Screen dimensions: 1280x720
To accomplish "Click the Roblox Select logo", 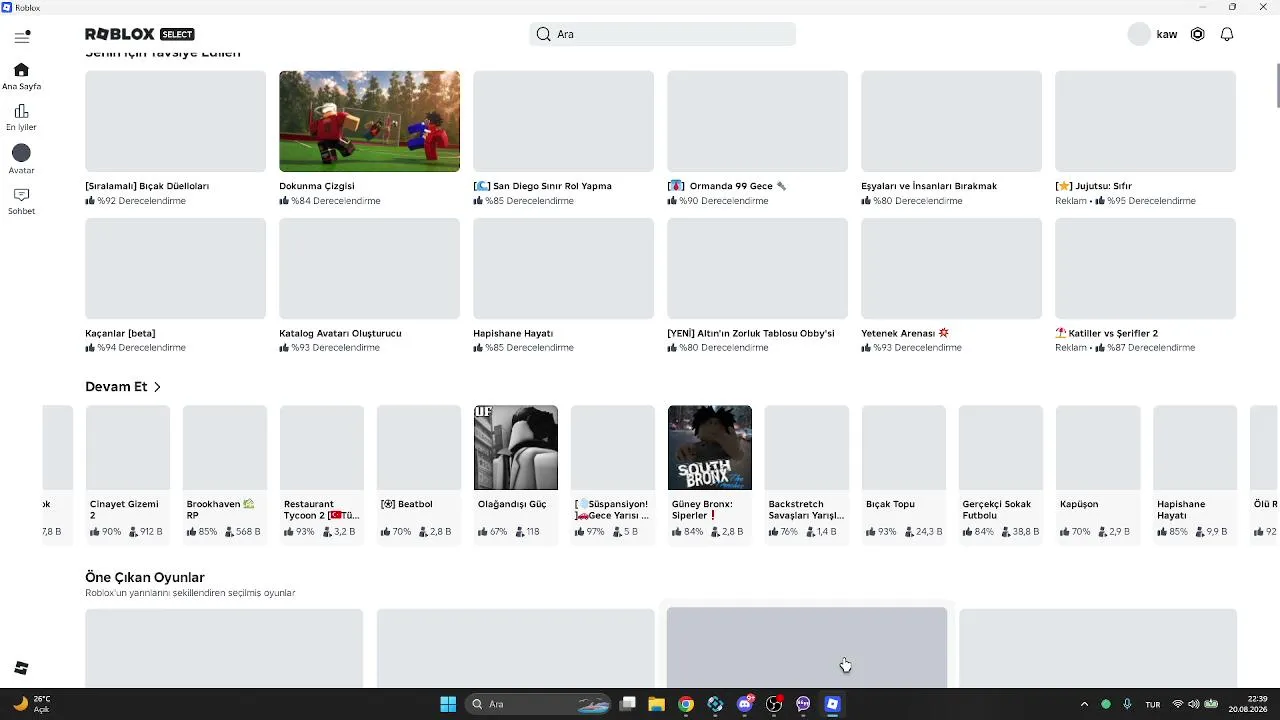I will (140, 34).
